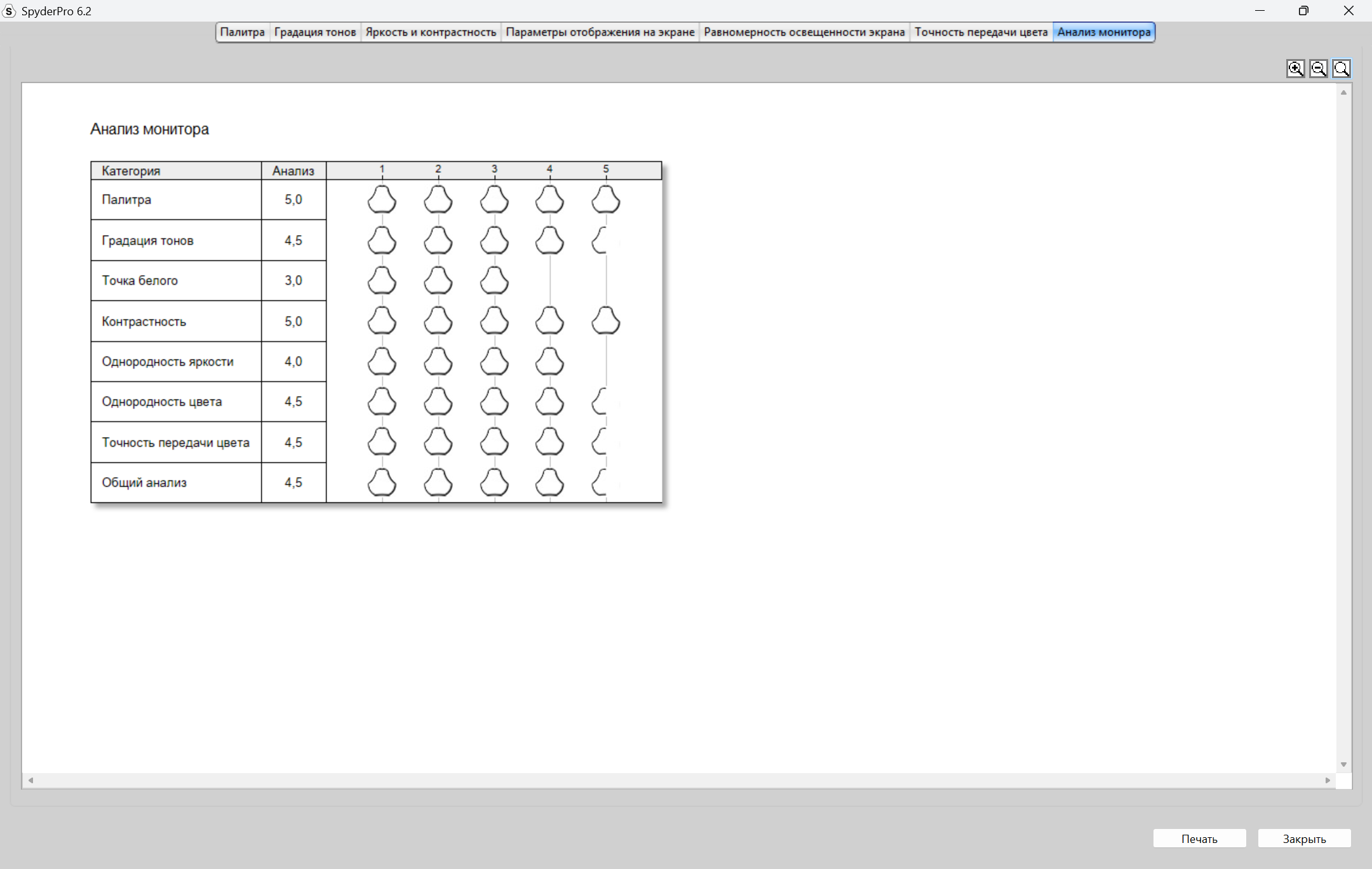Go to Равномерность освещенности экрана tab

pos(804,32)
